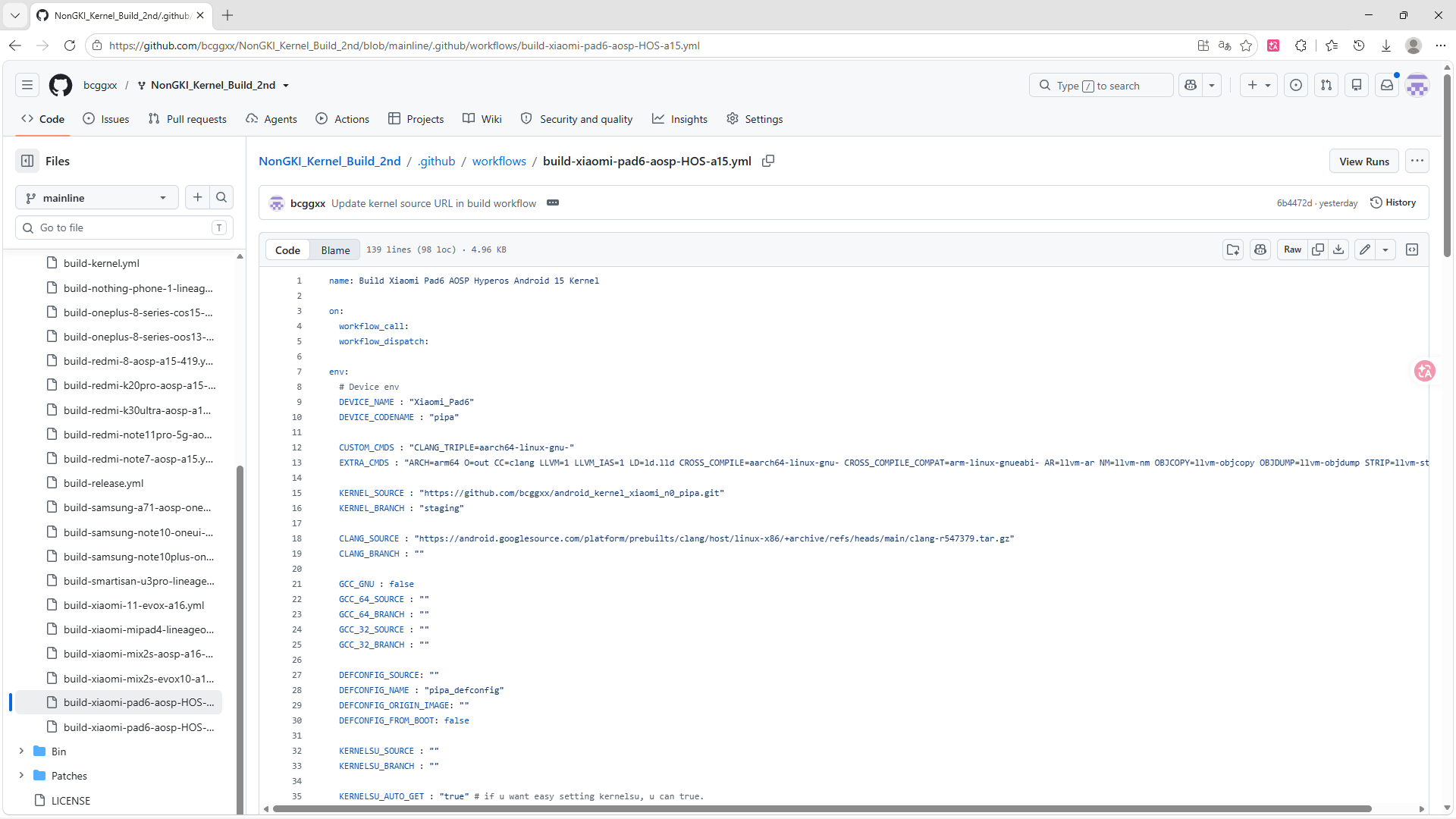Search this repository's files
The width and height of the screenshot is (1456, 819).
(x=221, y=197)
